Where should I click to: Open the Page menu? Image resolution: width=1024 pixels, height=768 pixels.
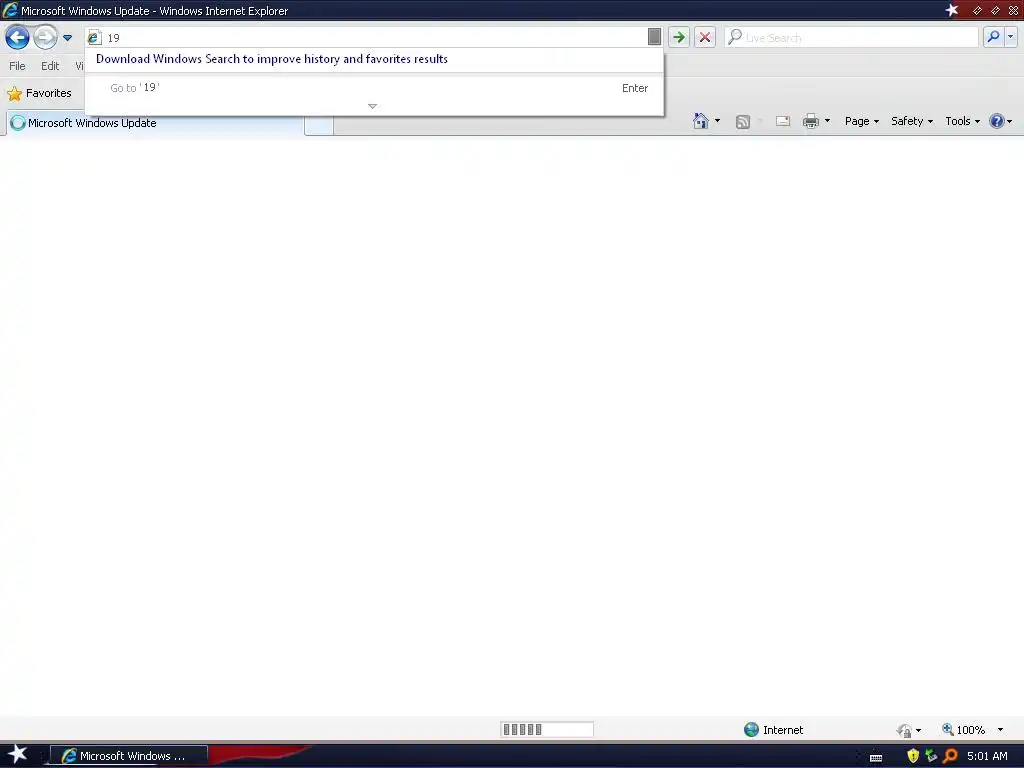[x=861, y=121]
